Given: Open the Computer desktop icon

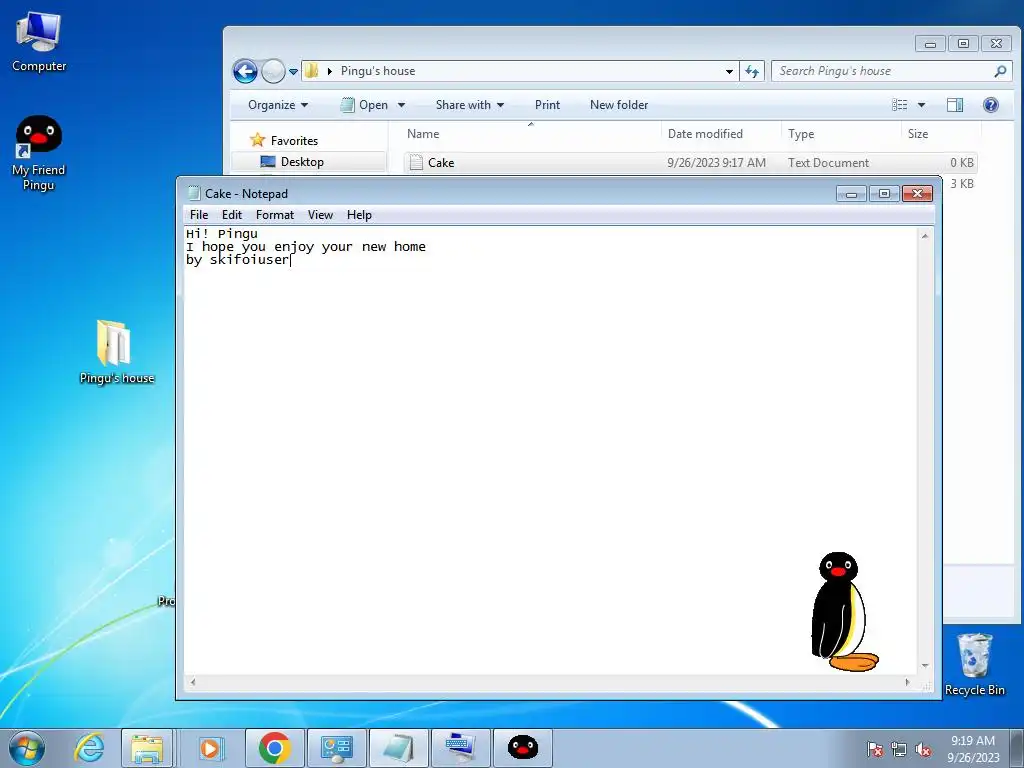Looking at the screenshot, I should coord(39,42).
